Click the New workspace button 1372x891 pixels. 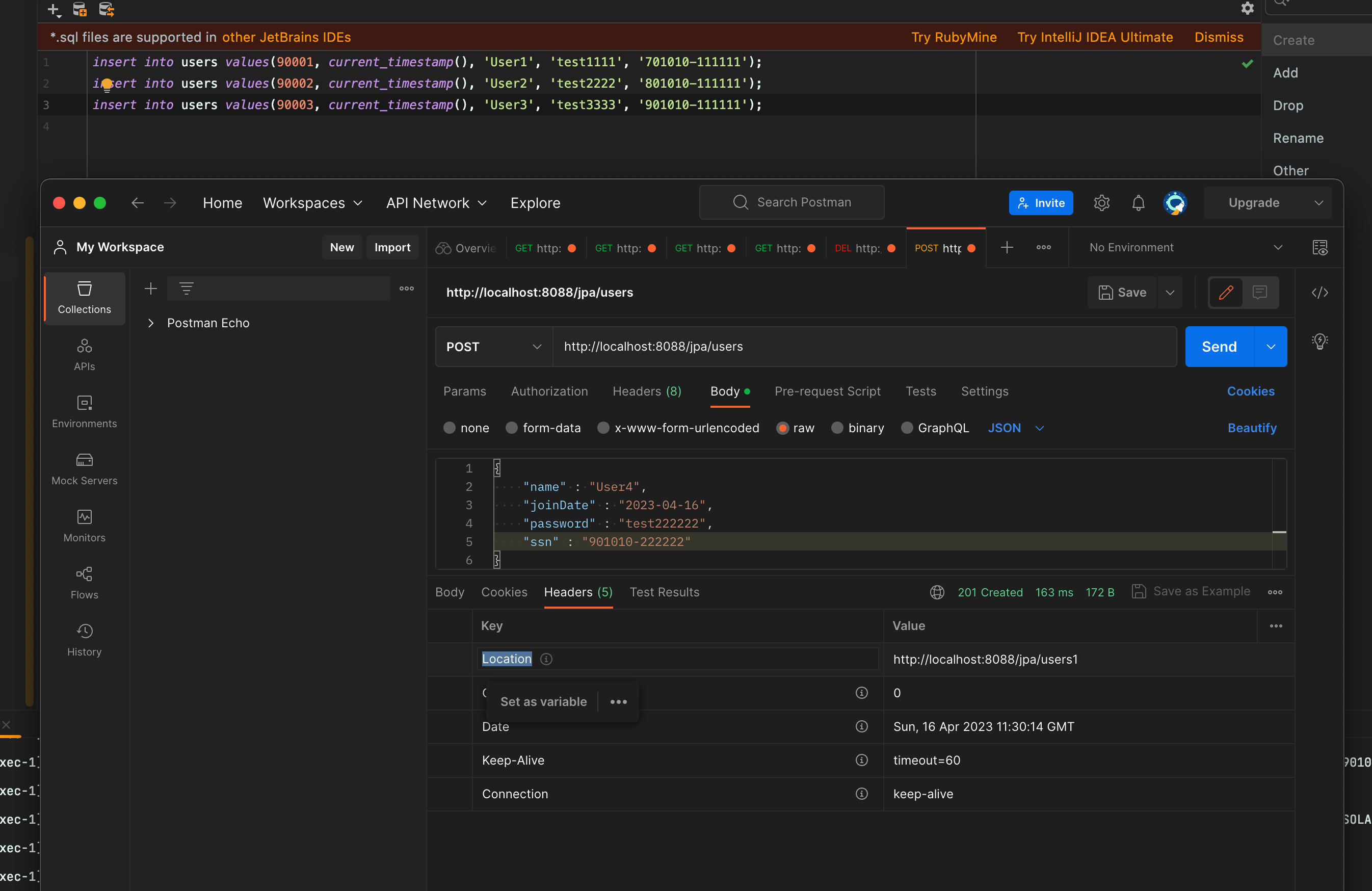tap(342, 247)
